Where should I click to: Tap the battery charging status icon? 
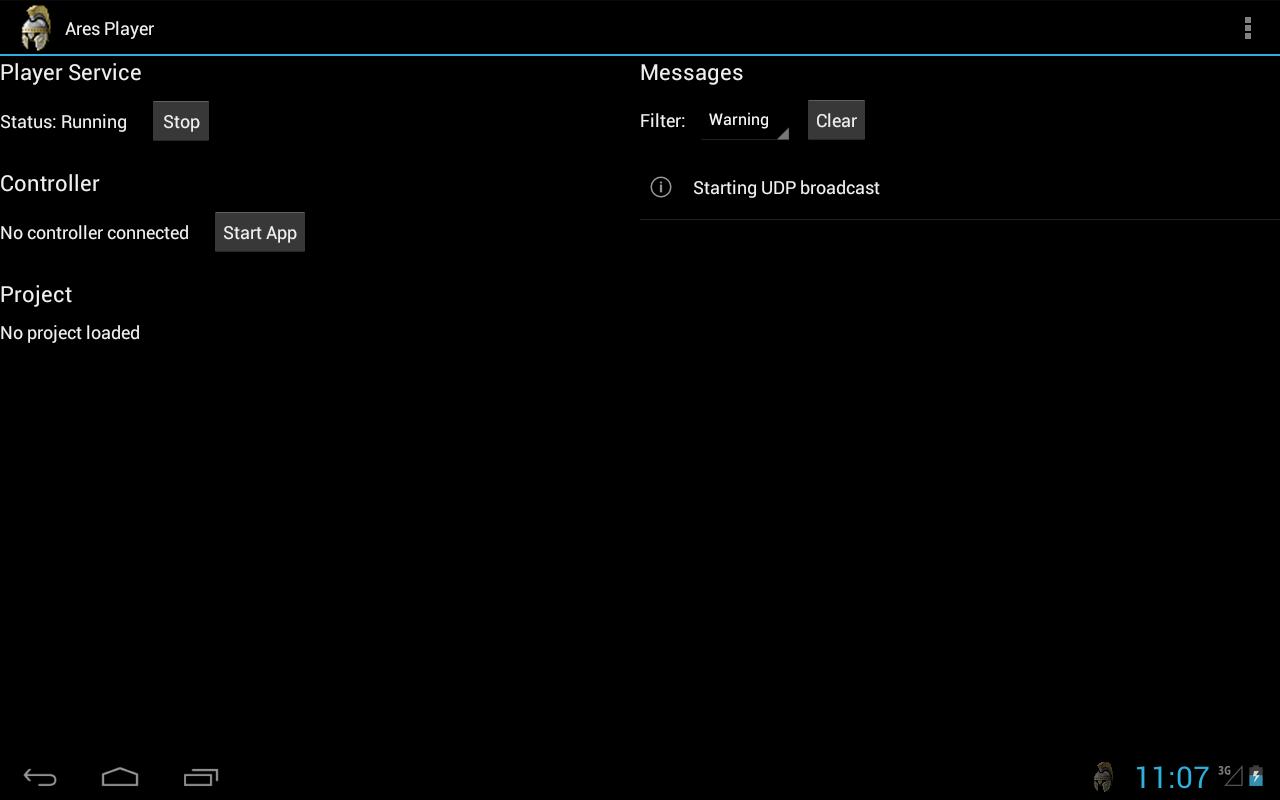click(x=1256, y=776)
